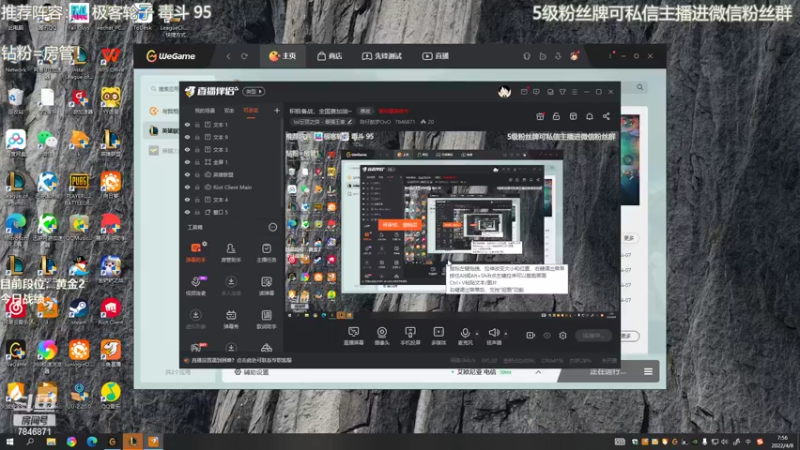Add a new scene with plus button
The image size is (800, 450).
click(x=277, y=110)
